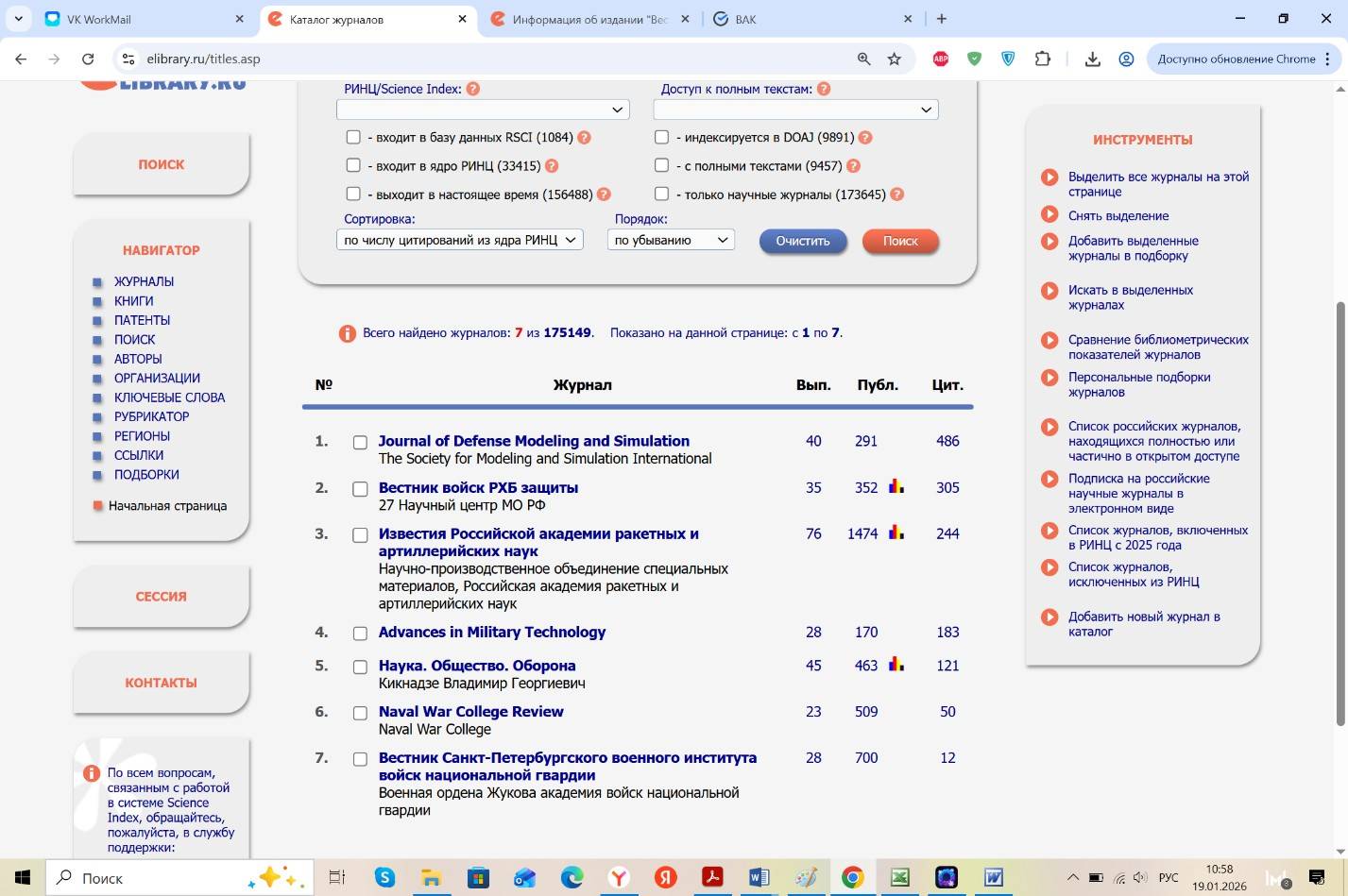The image size is (1348, 896).
Task: Open the Chrome extensions puzzle icon
Action: click(1042, 59)
